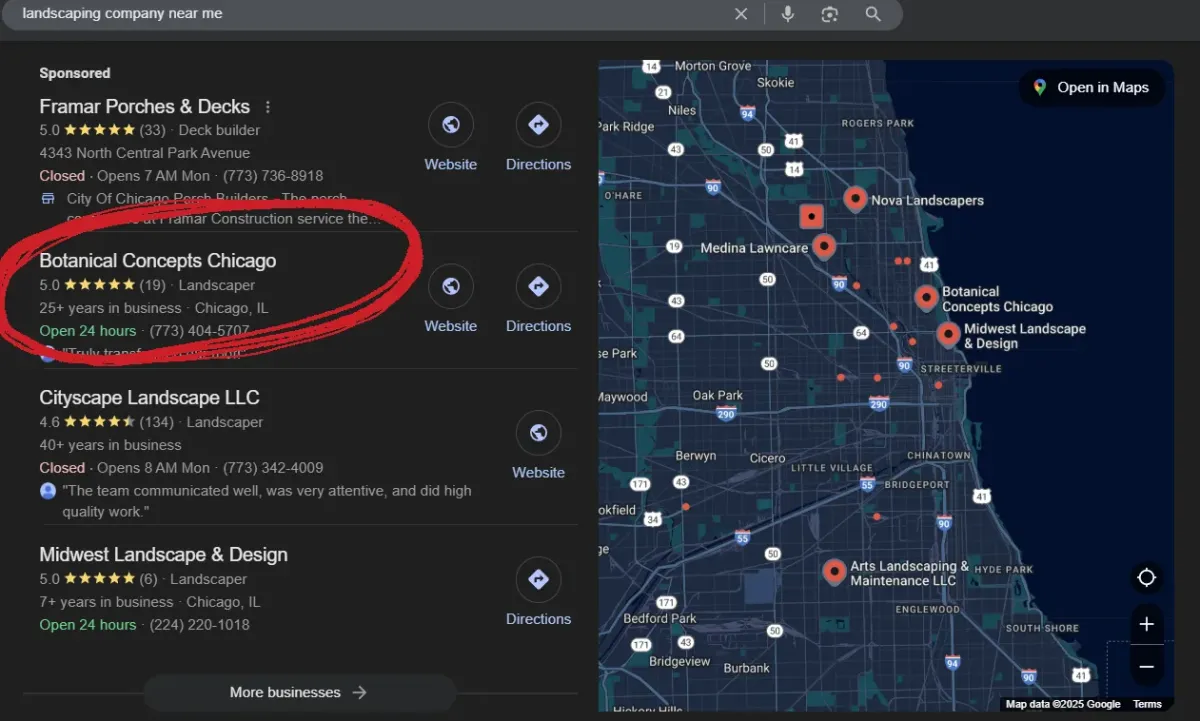This screenshot has height=721, width=1200.
Task: Click the Cityscape review quote about the team
Action: coord(267,501)
